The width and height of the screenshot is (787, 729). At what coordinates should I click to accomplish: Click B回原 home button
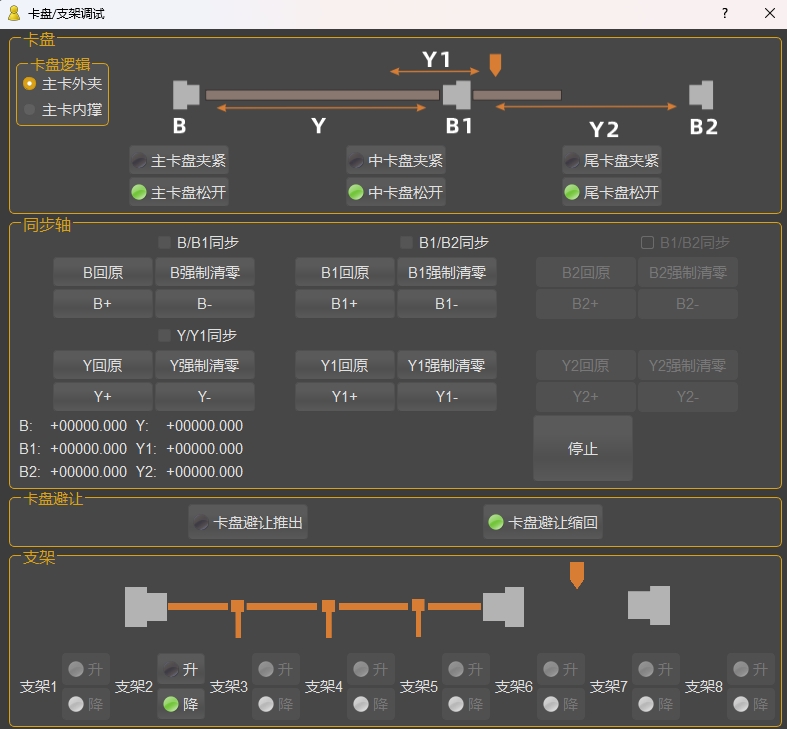(x=103, y=272)
